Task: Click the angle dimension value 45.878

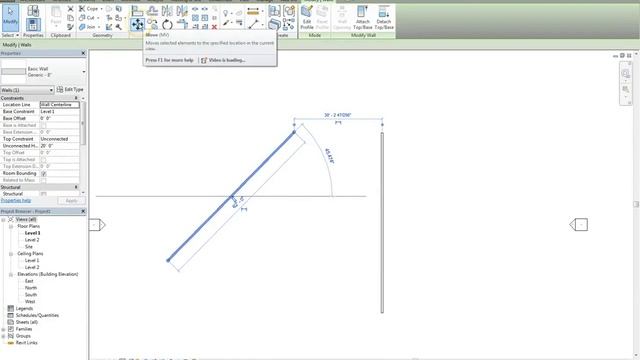Action: pos(329,156)
